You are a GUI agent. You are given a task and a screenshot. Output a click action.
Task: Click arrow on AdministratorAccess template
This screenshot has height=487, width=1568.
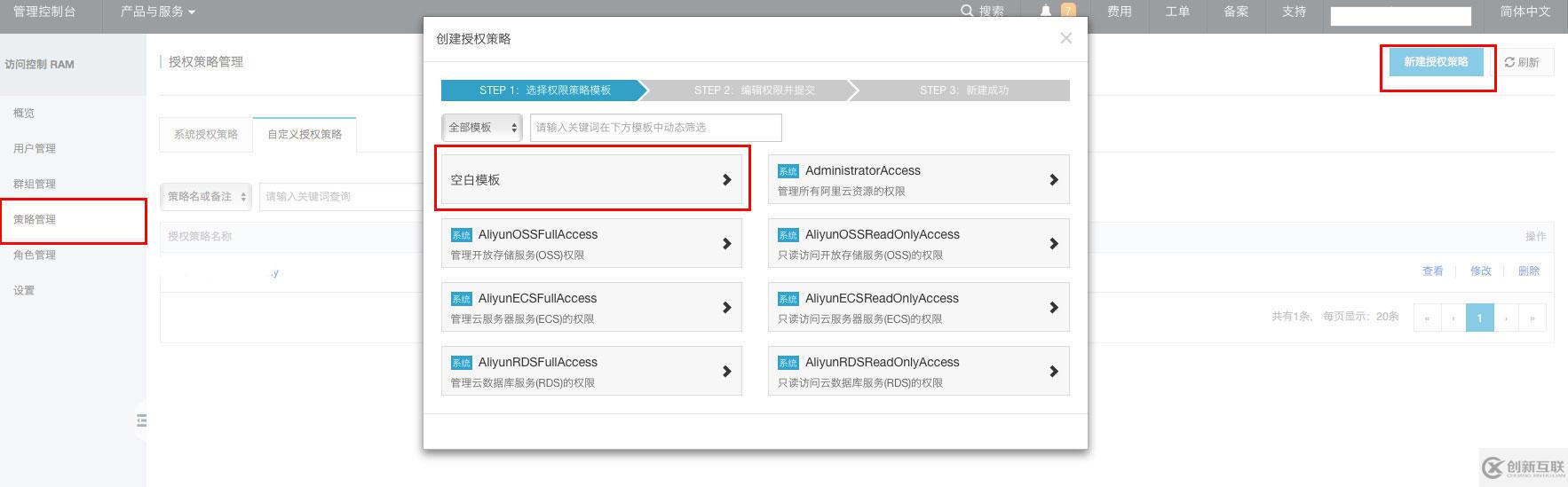[1053, 180]
